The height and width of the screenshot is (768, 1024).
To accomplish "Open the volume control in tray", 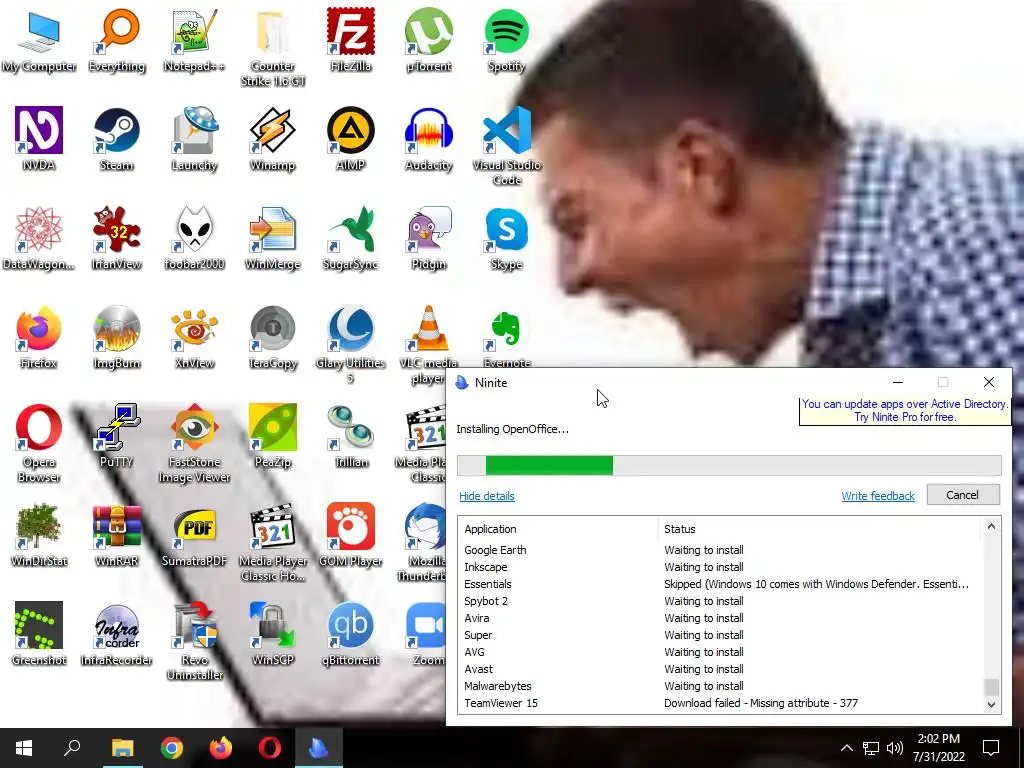I will point(895,748).
